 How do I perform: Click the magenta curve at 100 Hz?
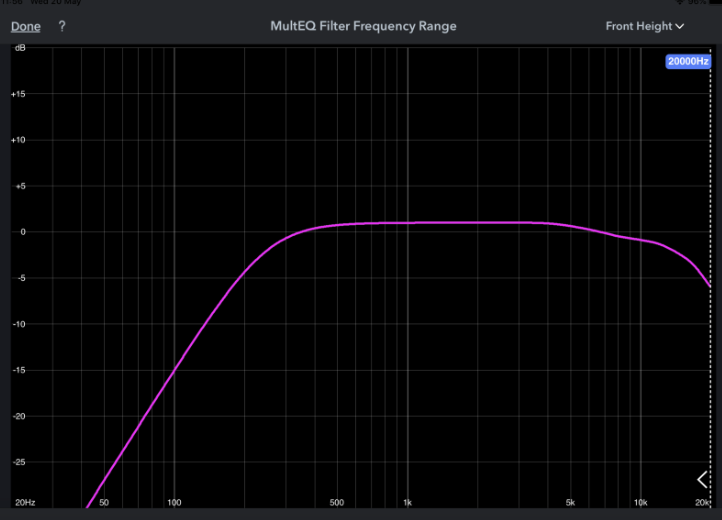click(174, 370)
